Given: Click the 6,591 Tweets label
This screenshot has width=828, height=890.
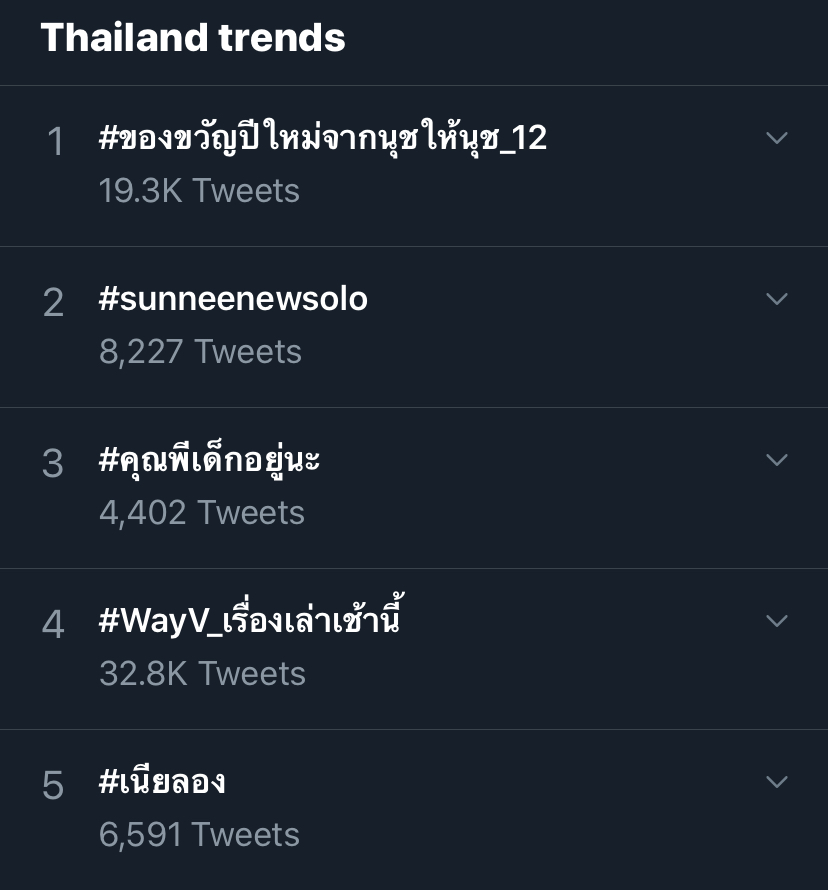Looking at the screenshot, I should pos(199,835).
